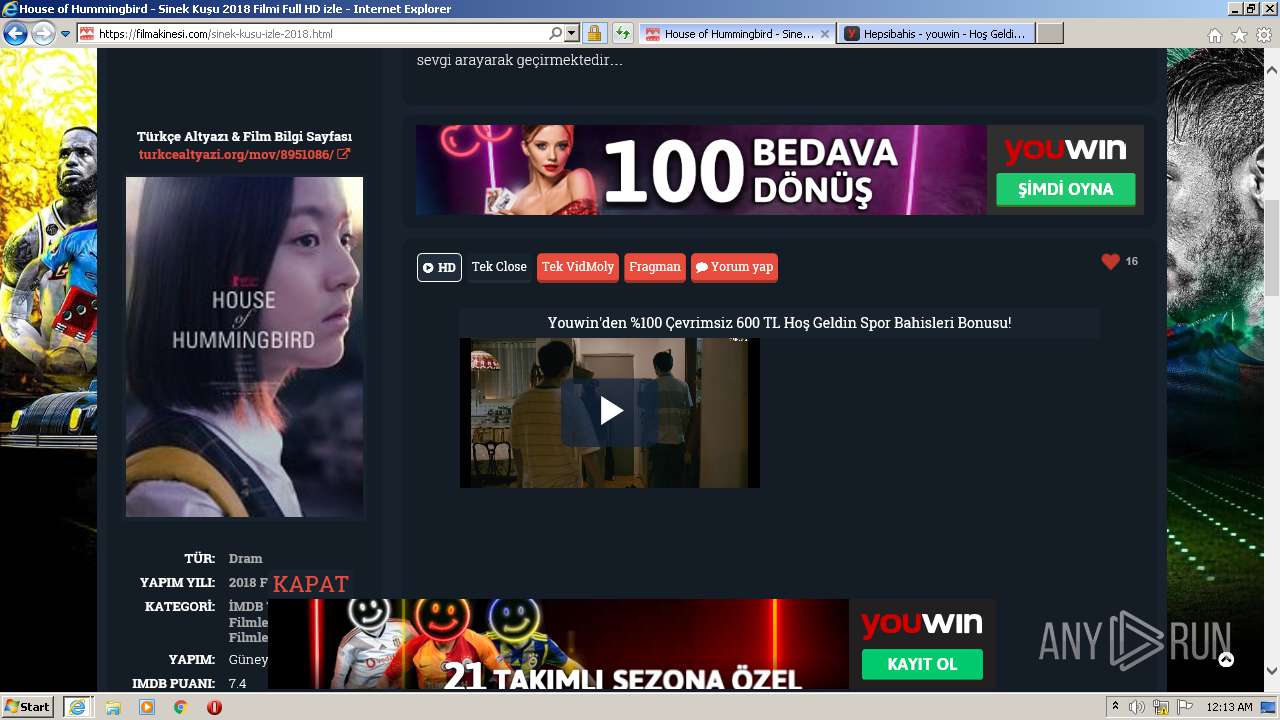The height and width of the screenshot is (720, 1280).
Task: Click the Dram genre link
Action: [245, 559]
